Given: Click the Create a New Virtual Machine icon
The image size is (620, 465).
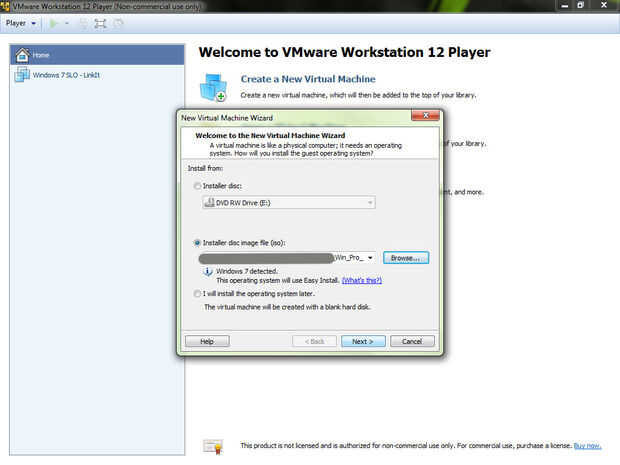Looking at the screenshot, I should coord(214,87).
